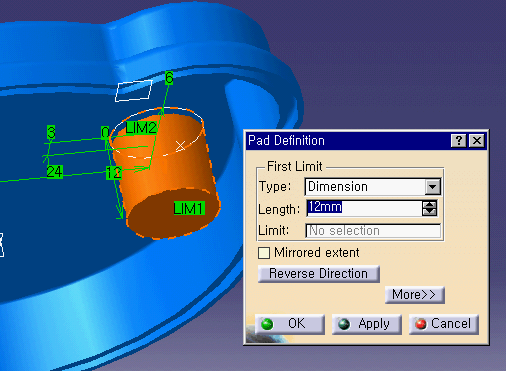Click the help question mark icon
The height and width of the screenshot is (371, 506).
click(459, 141)
